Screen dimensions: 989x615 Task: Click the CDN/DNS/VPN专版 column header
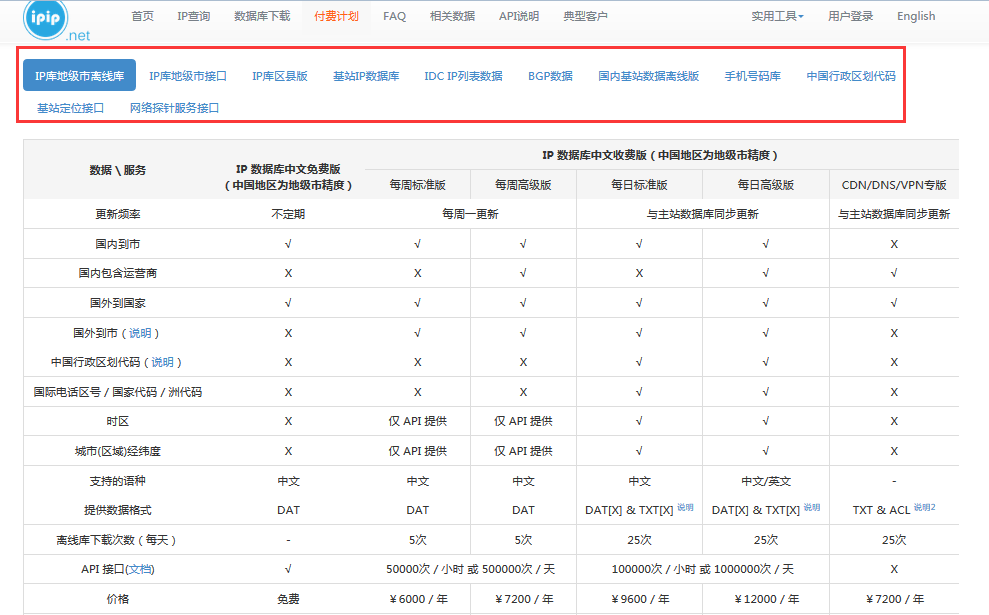tap(894, 185)
